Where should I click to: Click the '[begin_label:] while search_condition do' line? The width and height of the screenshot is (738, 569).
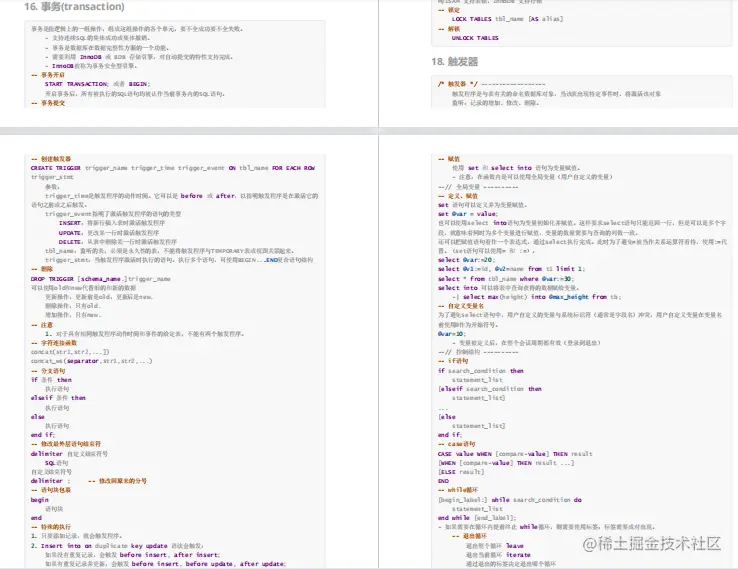510,500
